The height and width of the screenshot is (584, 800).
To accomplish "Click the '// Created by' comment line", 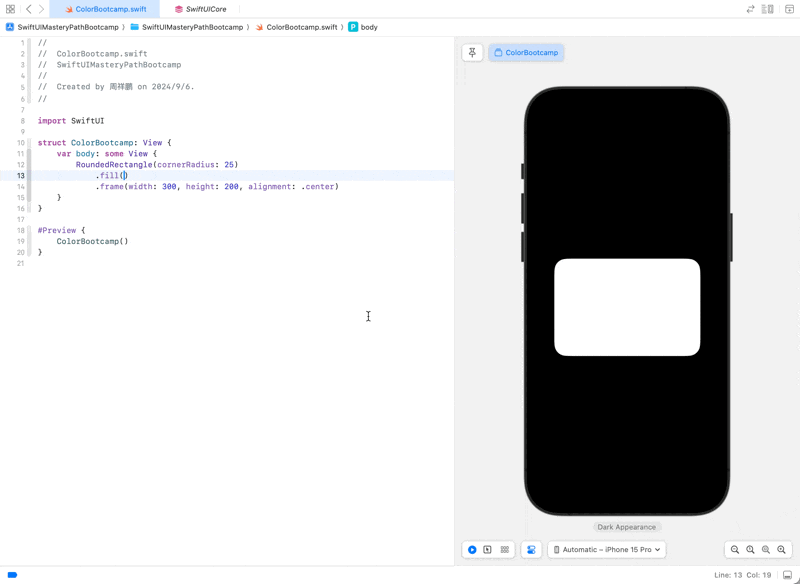I will pos(116,87).
